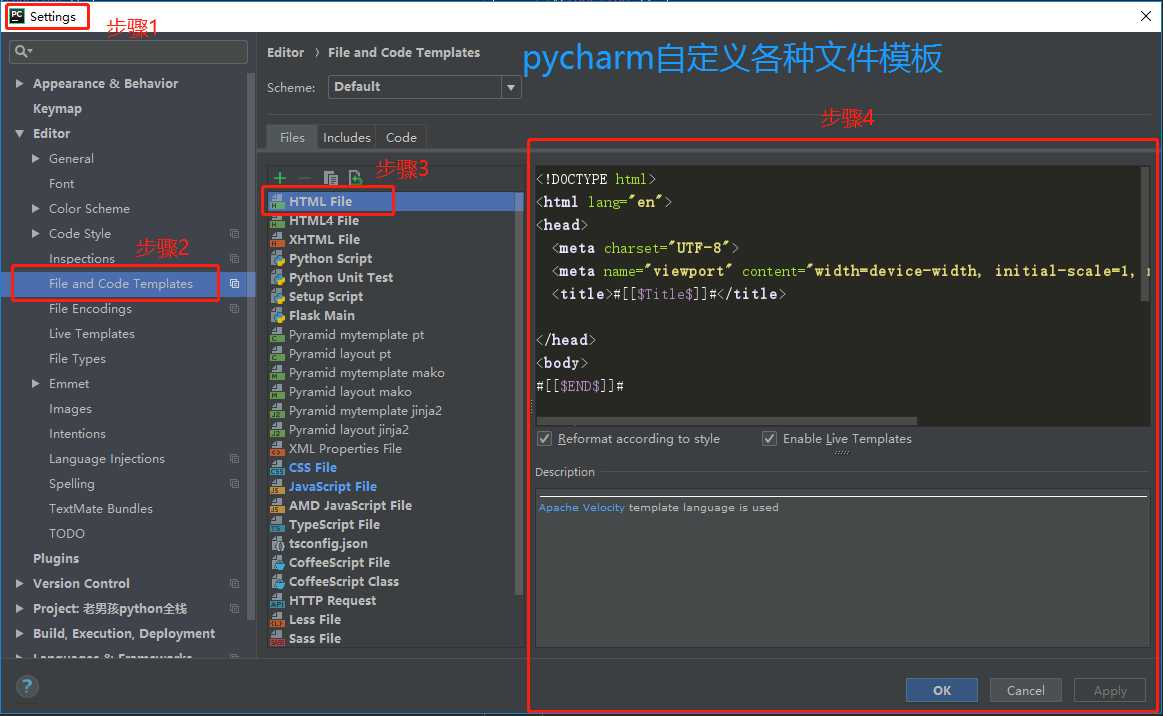Image resolution: width=1163 pixels, height=716 pixels.
Task: Click the Sass File icon
Action: (277, 639)
